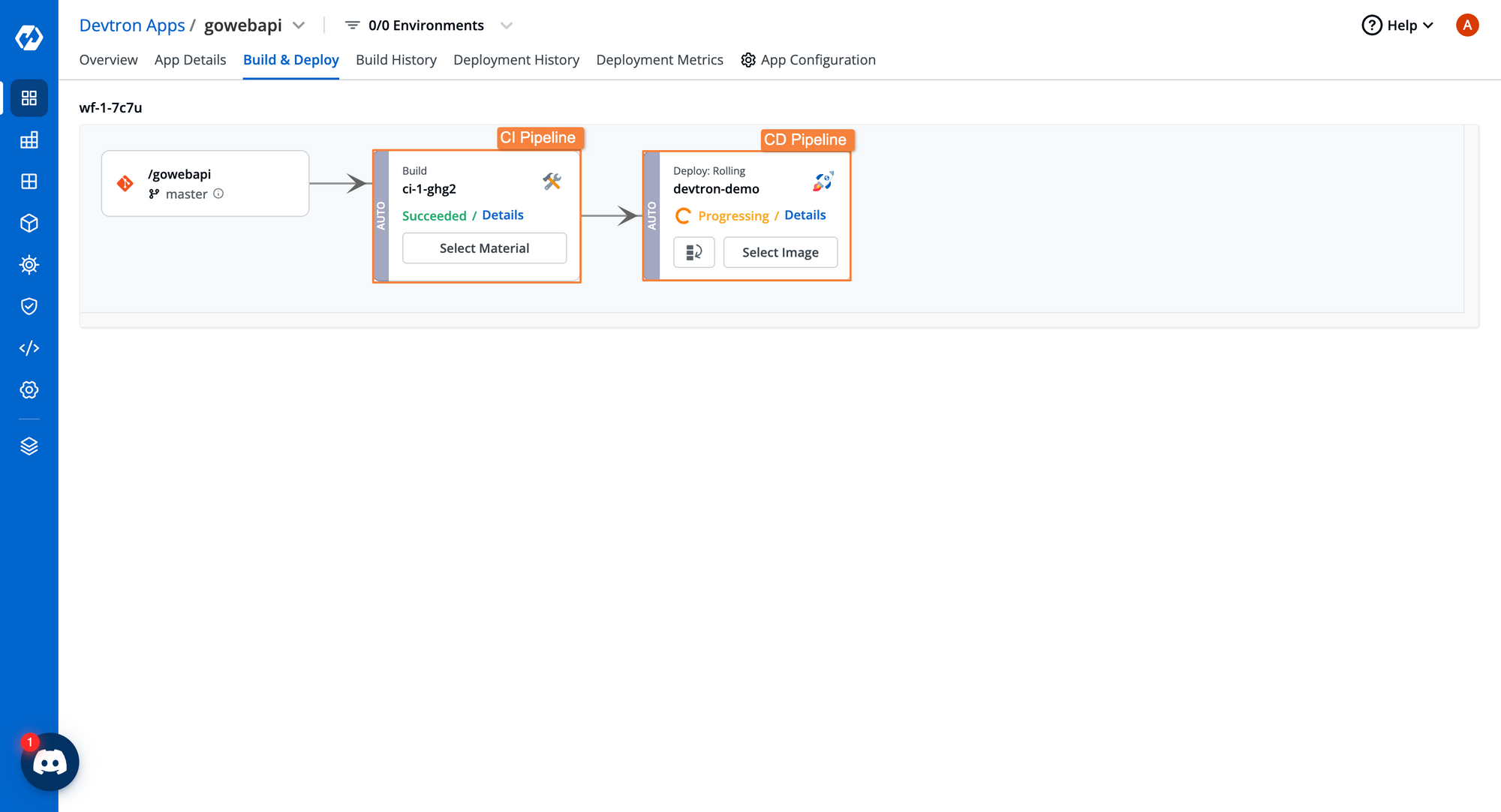Click Select Material button in CI pipeline

click(x=485, y=247)
